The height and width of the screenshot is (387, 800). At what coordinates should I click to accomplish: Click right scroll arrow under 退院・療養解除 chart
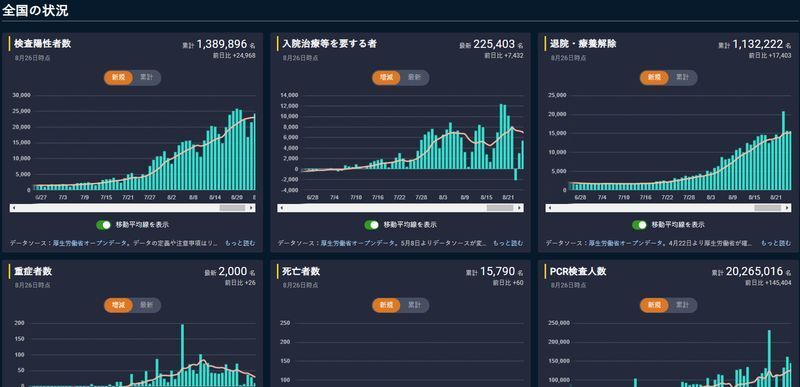(787, 208)
